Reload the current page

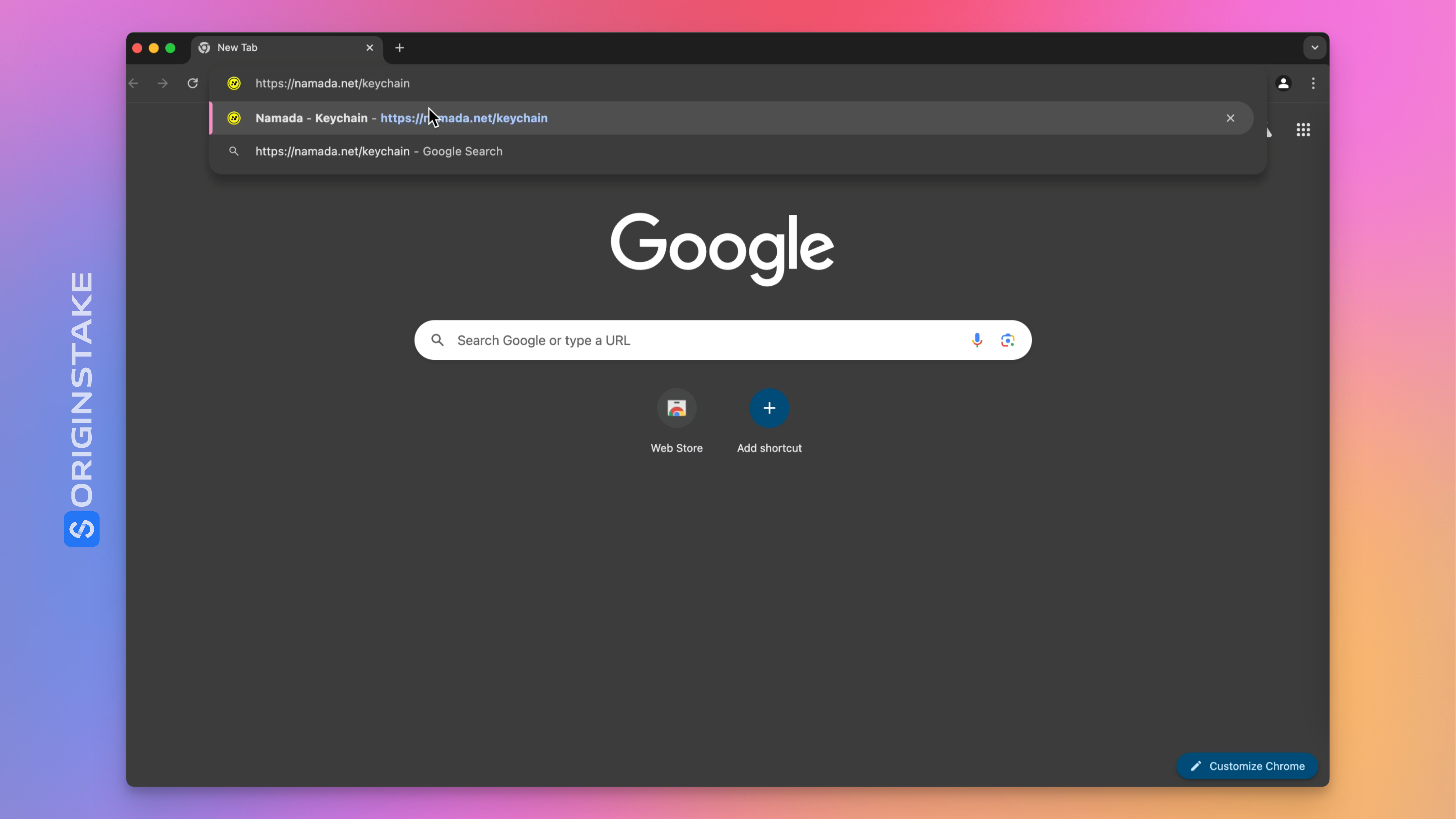[x=193, y=84]
